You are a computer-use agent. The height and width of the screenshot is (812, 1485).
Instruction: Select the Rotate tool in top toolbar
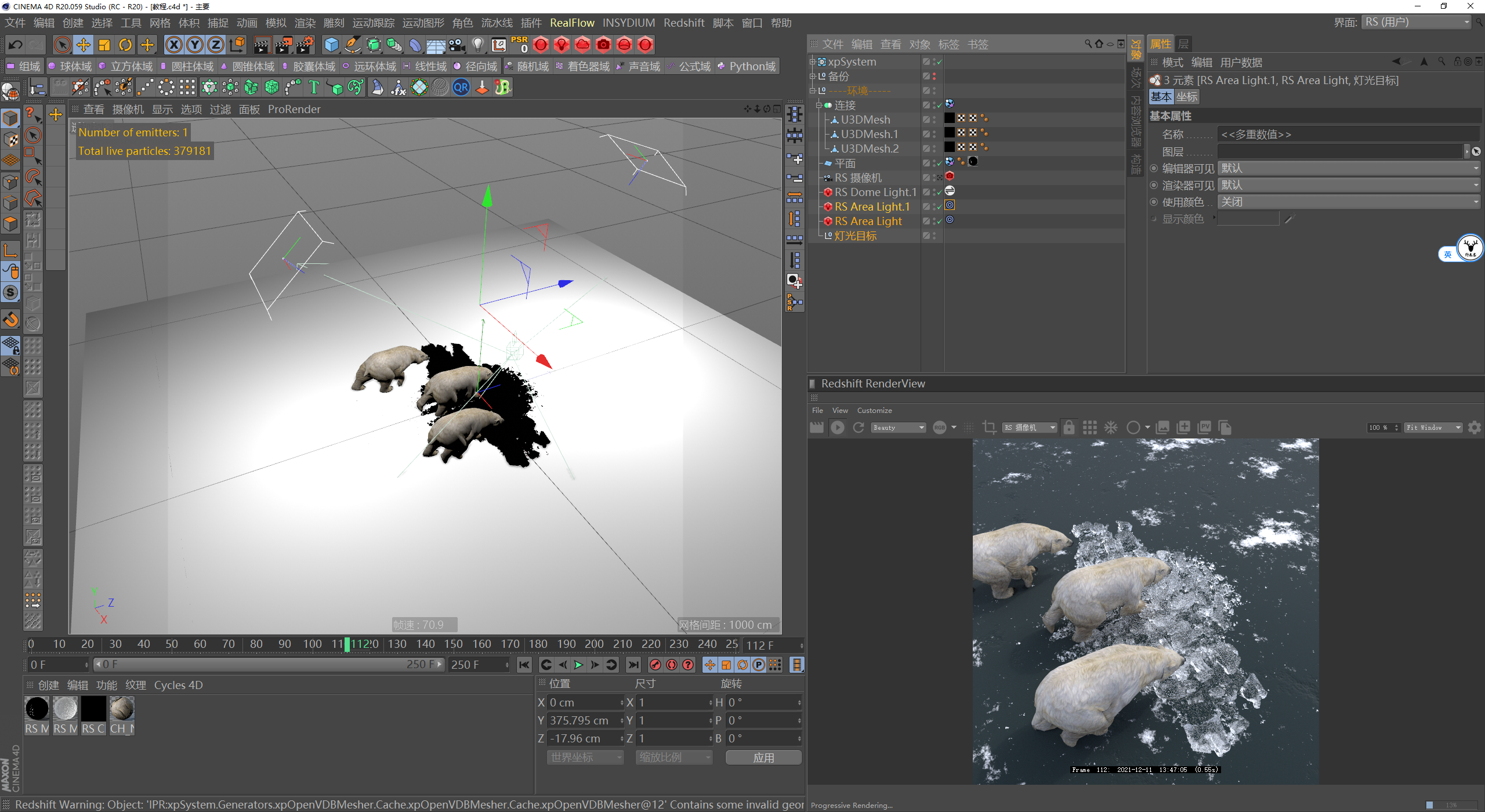(125, 45)
